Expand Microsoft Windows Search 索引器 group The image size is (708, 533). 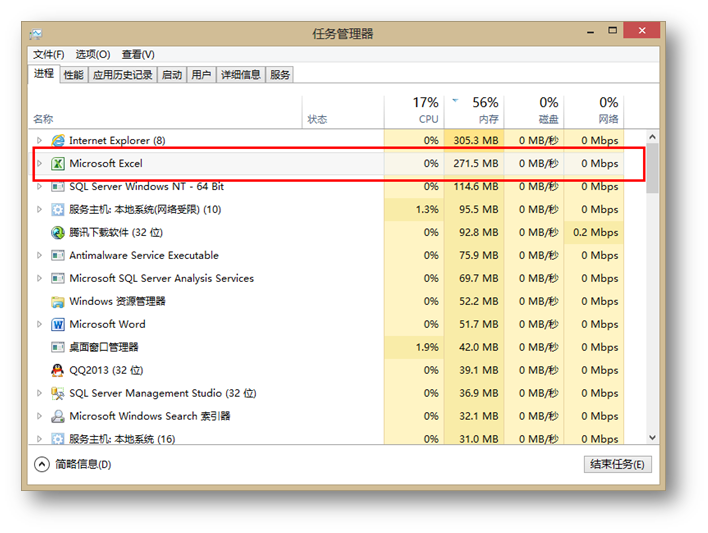pyautogui.click(x=39, y=416)
